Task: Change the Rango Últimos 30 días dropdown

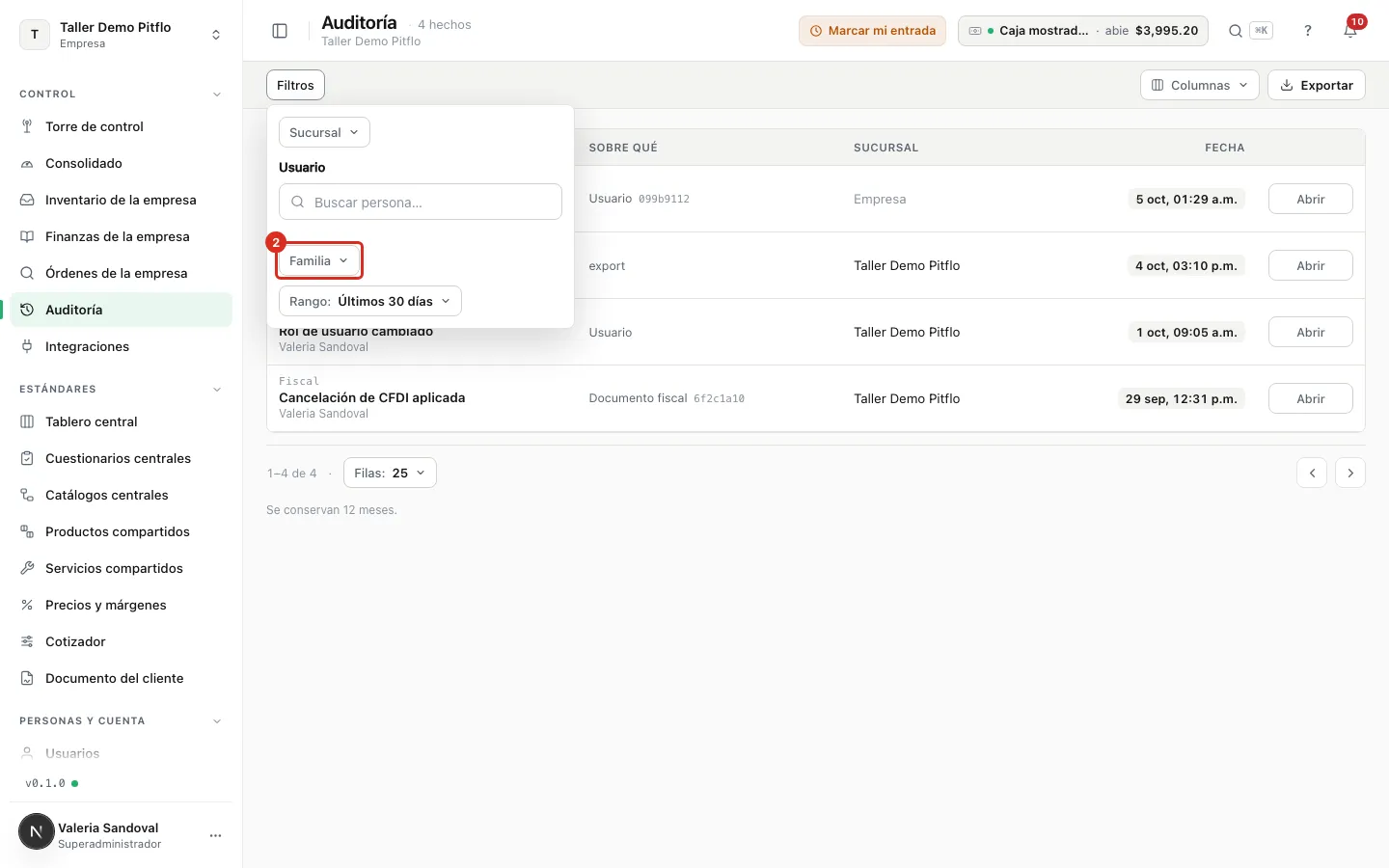Action: coord(370,301)
